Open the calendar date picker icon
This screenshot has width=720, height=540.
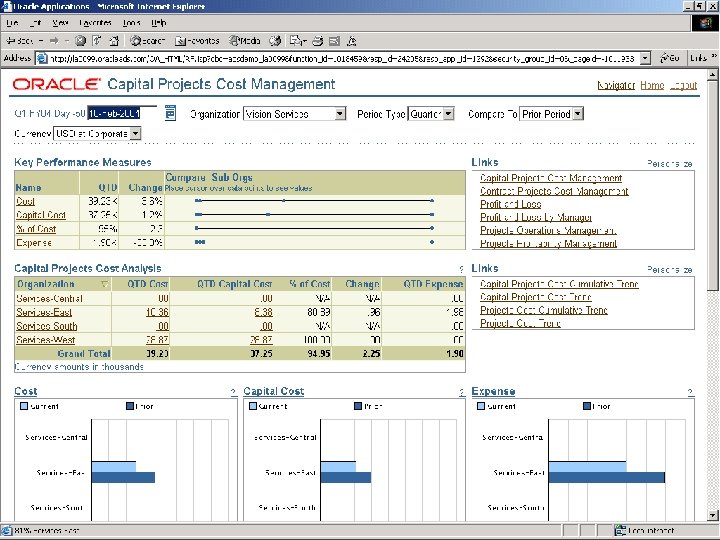pyautogui.click(x=170, y=113)
